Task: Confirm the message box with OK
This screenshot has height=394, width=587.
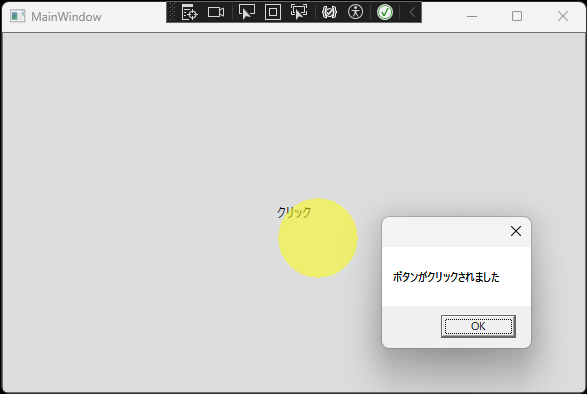Action: pyautogui.click(x=478, y=326)
